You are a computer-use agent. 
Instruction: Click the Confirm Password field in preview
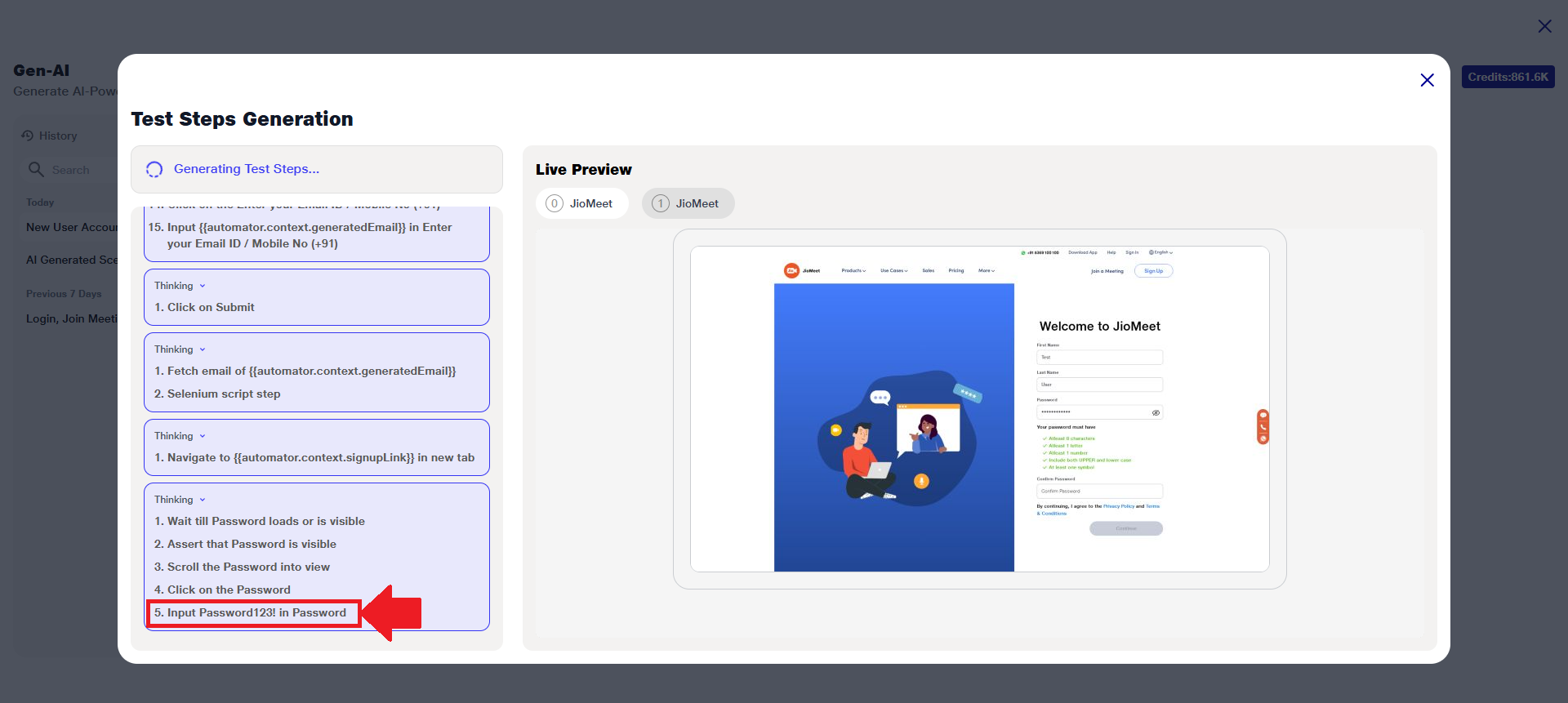tap(1099, 491)
